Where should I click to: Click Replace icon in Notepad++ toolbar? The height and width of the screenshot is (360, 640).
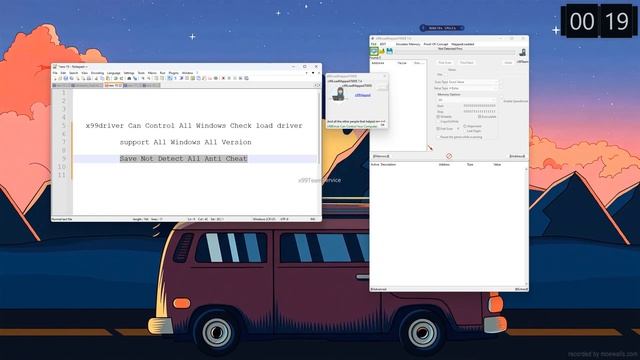pyautogui.click(x=135, y=78)
